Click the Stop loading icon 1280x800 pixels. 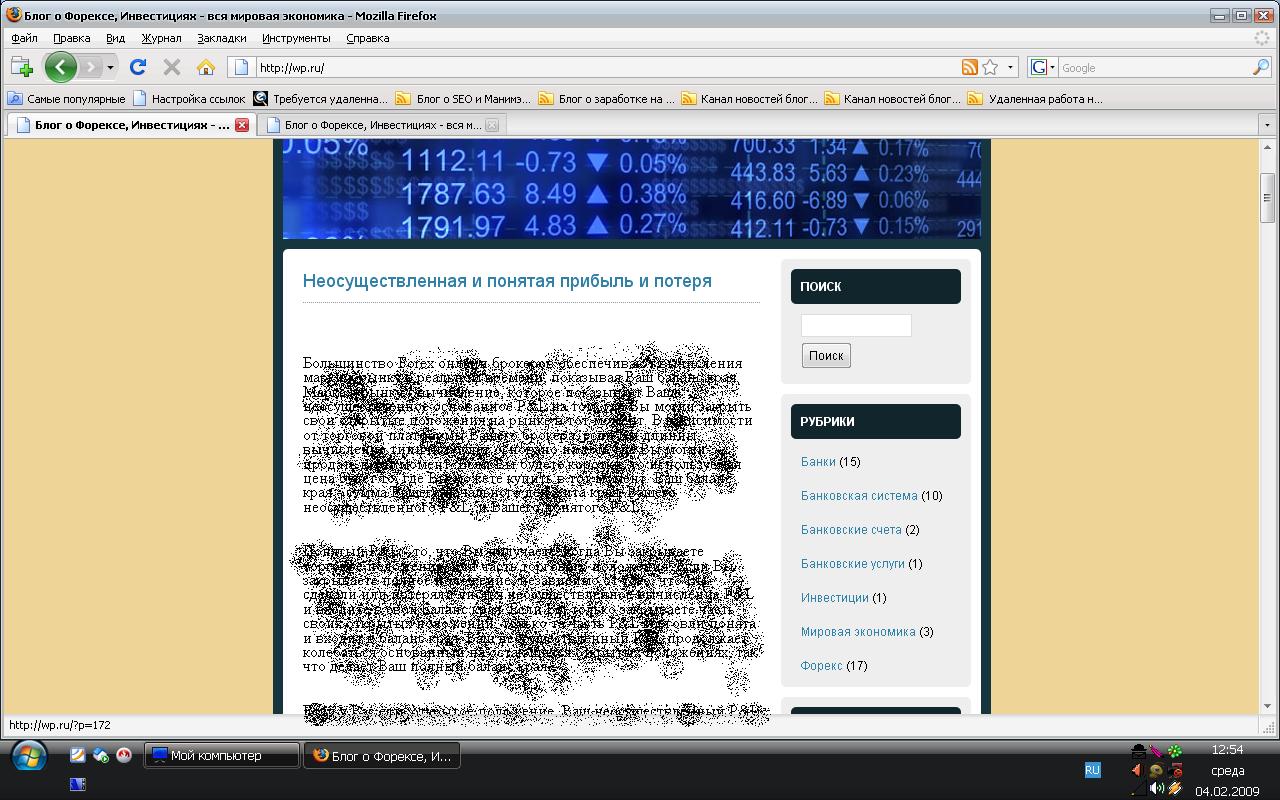pos(172,67)
